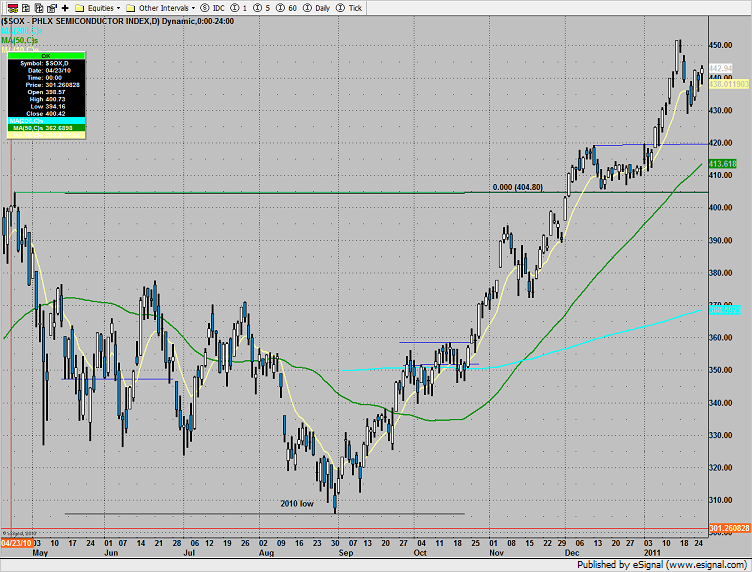
Task: Click the yellow folder icon before Equities
Action: coord(79,7)
